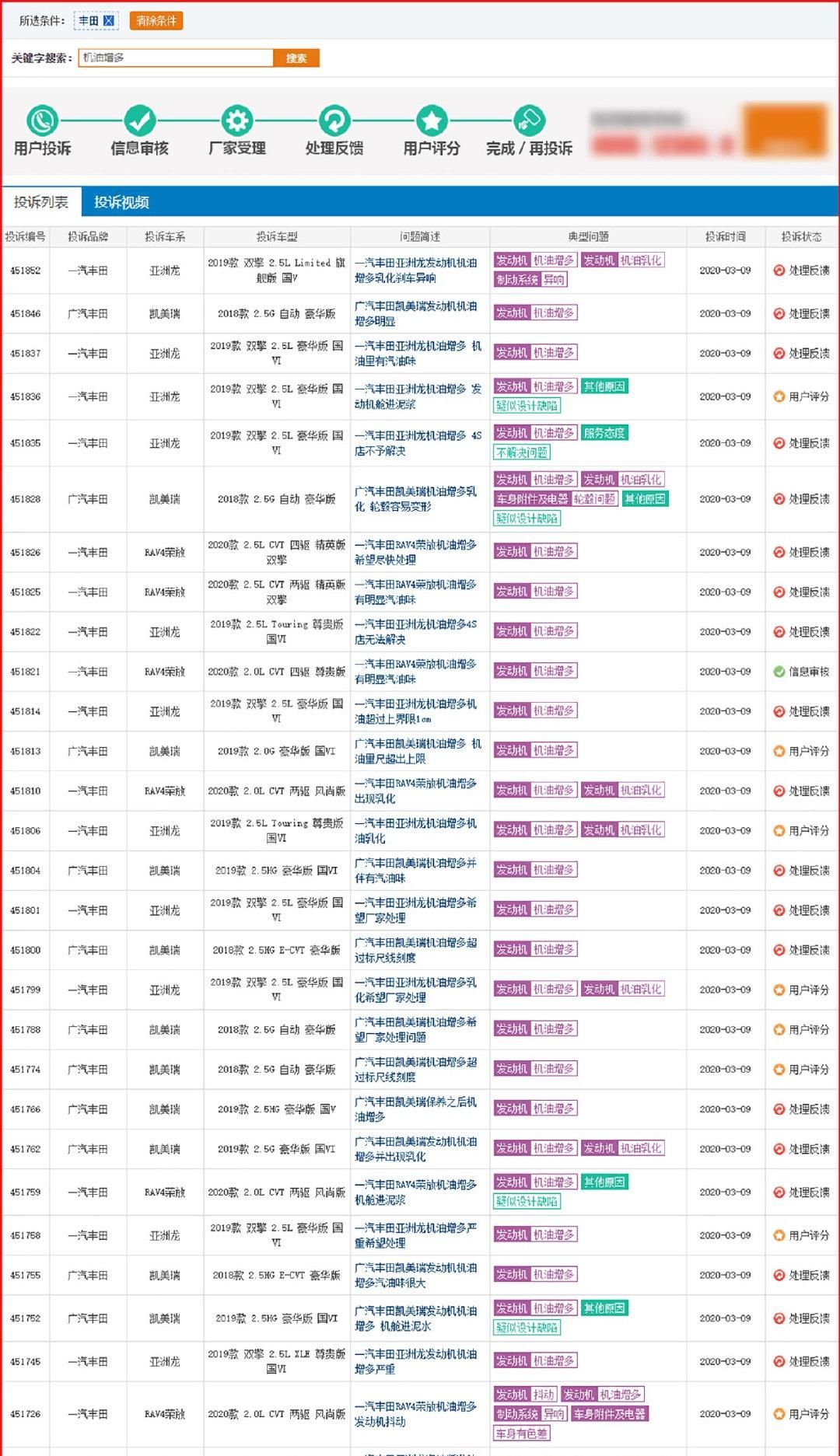The width and height of the screenshot is (840, 1456).
Task: Click the 处理反馈 status icon for complaint 451745
Action: (x=779, y=1361)
